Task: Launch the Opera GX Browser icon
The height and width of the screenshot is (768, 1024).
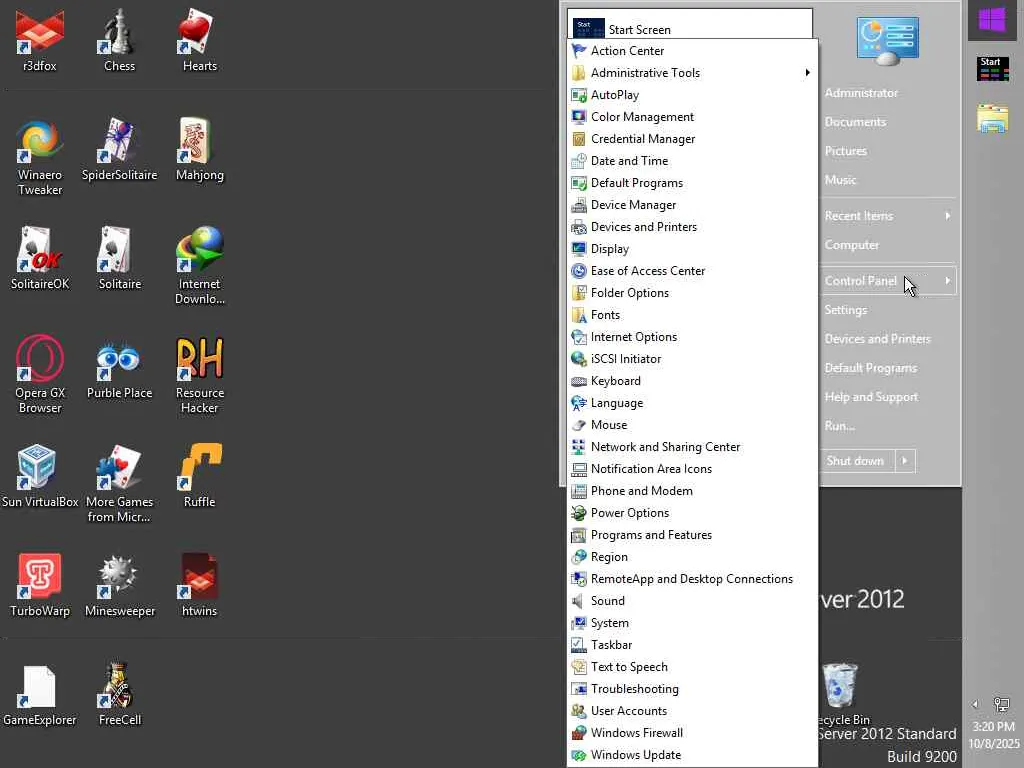Action: point(40,375)
